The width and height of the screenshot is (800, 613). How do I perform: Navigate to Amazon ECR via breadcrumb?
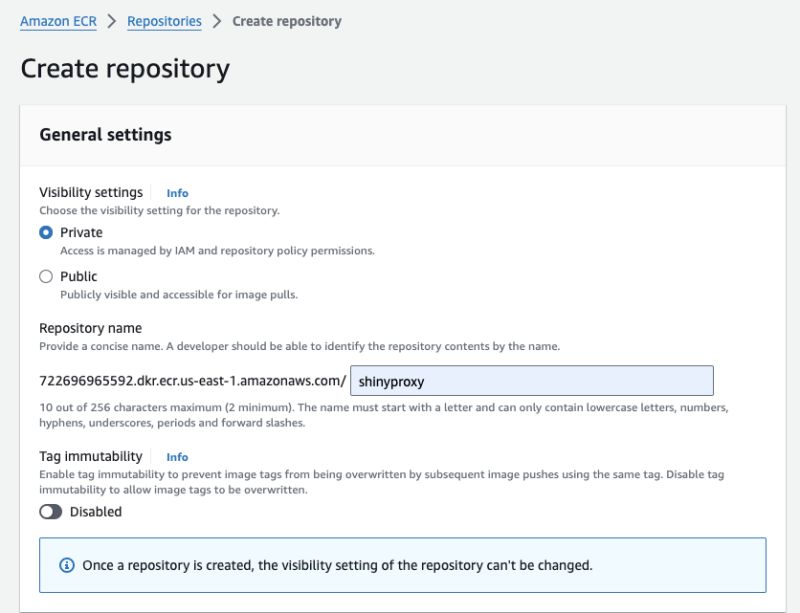point(59,20)
